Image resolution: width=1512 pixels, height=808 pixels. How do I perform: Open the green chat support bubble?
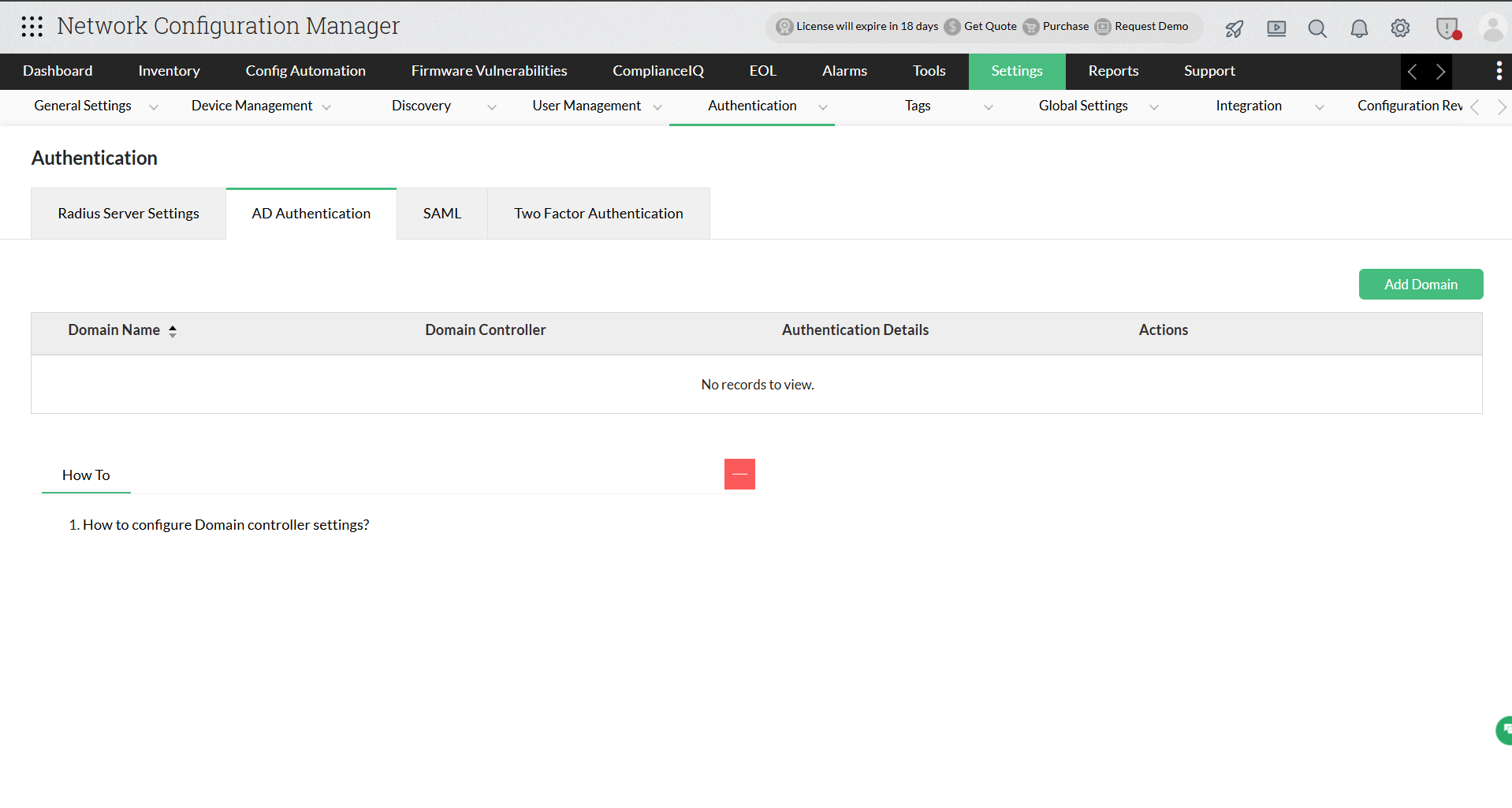point(1504,730)
